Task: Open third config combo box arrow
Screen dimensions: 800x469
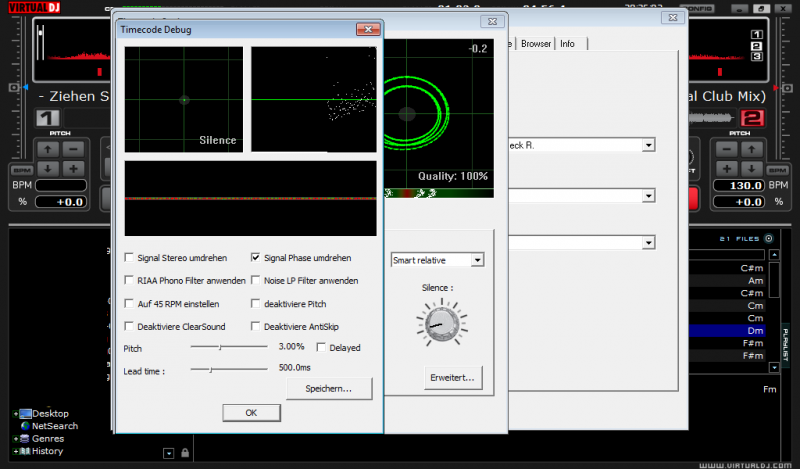Action: click(x=648, y=242)
